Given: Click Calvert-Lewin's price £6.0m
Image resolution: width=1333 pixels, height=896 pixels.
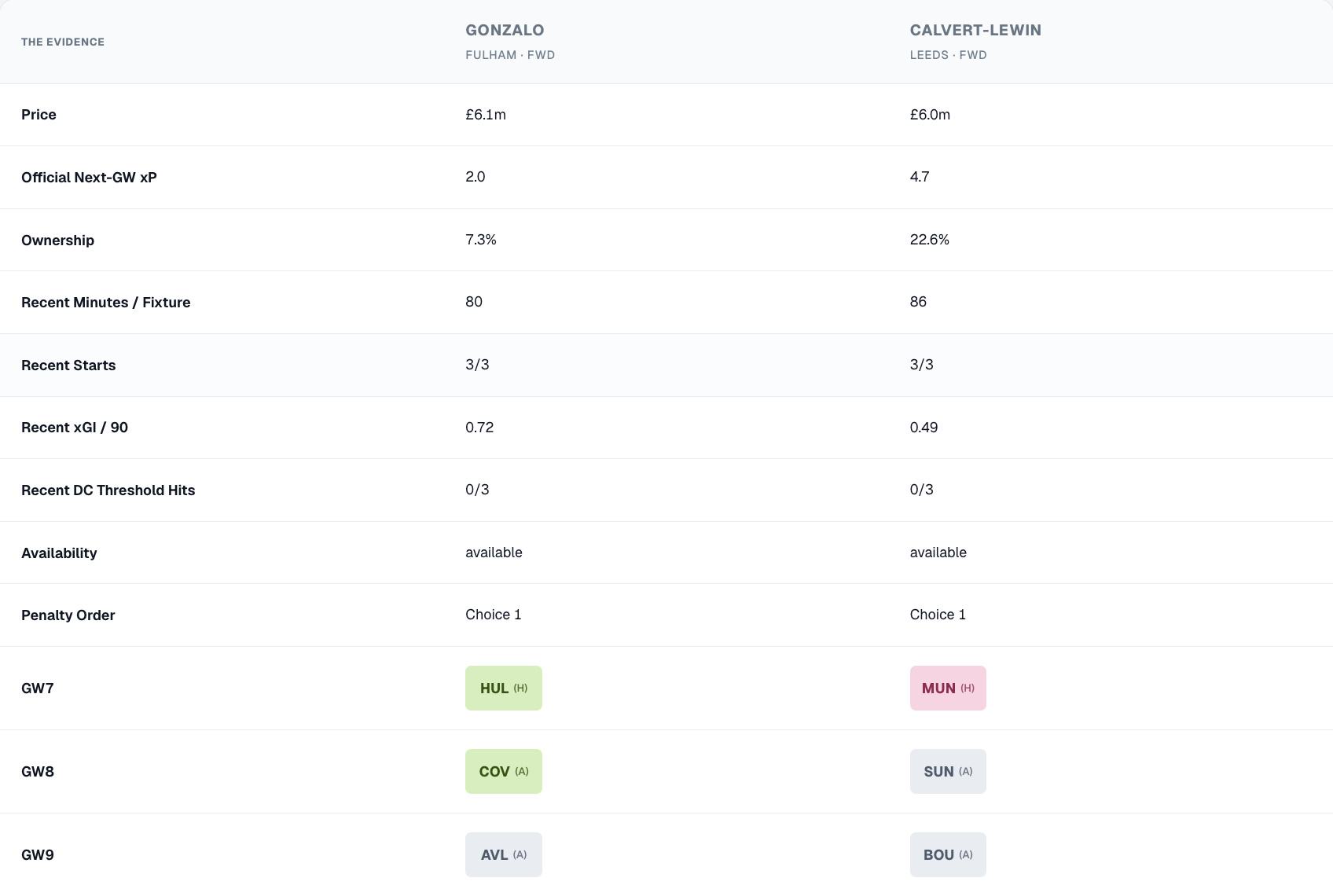Looking at the screenshot, I should point(930,115).
